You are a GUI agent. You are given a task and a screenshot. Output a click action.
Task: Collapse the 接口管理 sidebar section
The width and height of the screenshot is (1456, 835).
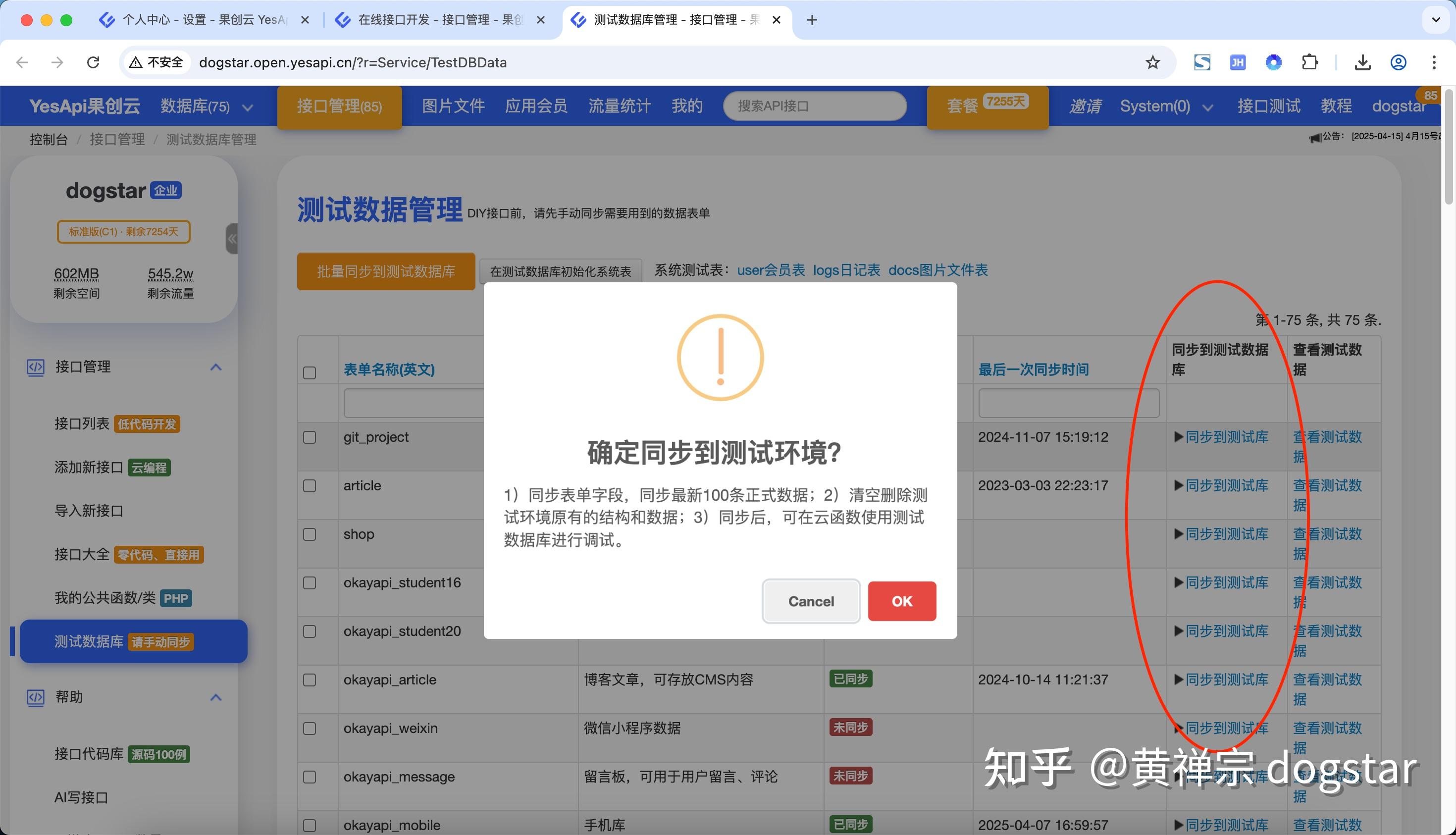click(x=216, y=367)
